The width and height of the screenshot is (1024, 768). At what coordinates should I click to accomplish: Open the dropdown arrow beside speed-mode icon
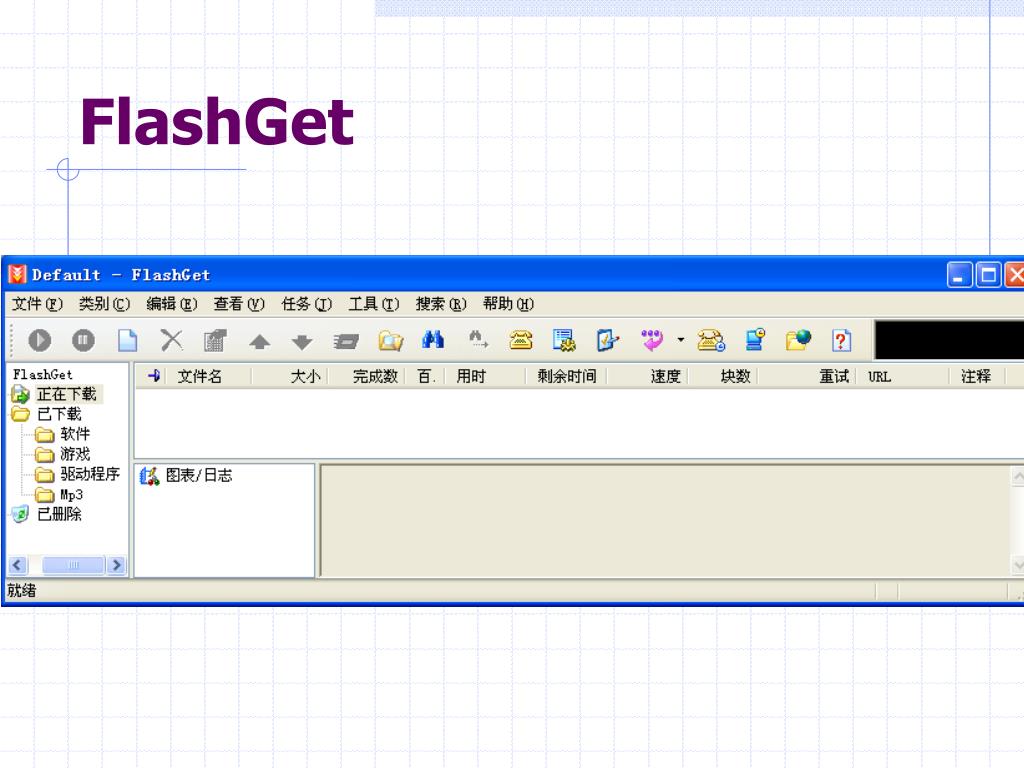click(680, 340)
